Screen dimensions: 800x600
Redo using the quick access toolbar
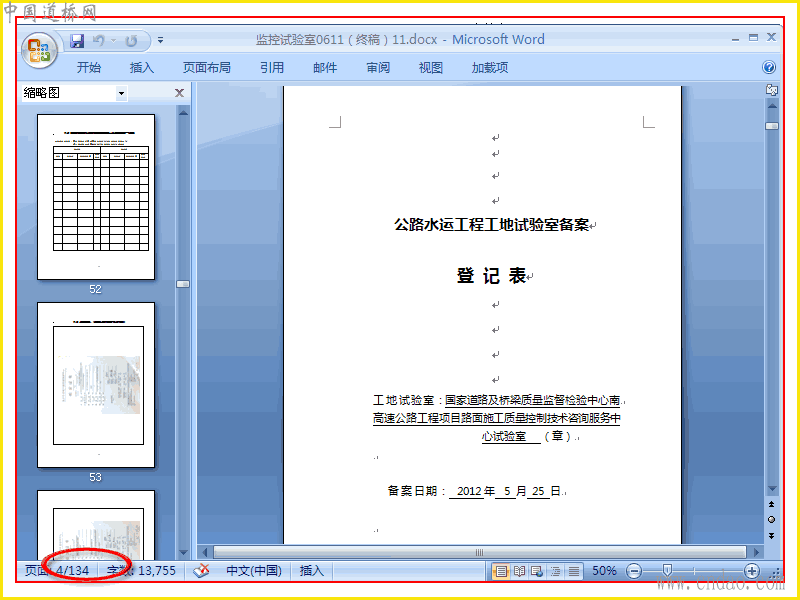[132, 41]
